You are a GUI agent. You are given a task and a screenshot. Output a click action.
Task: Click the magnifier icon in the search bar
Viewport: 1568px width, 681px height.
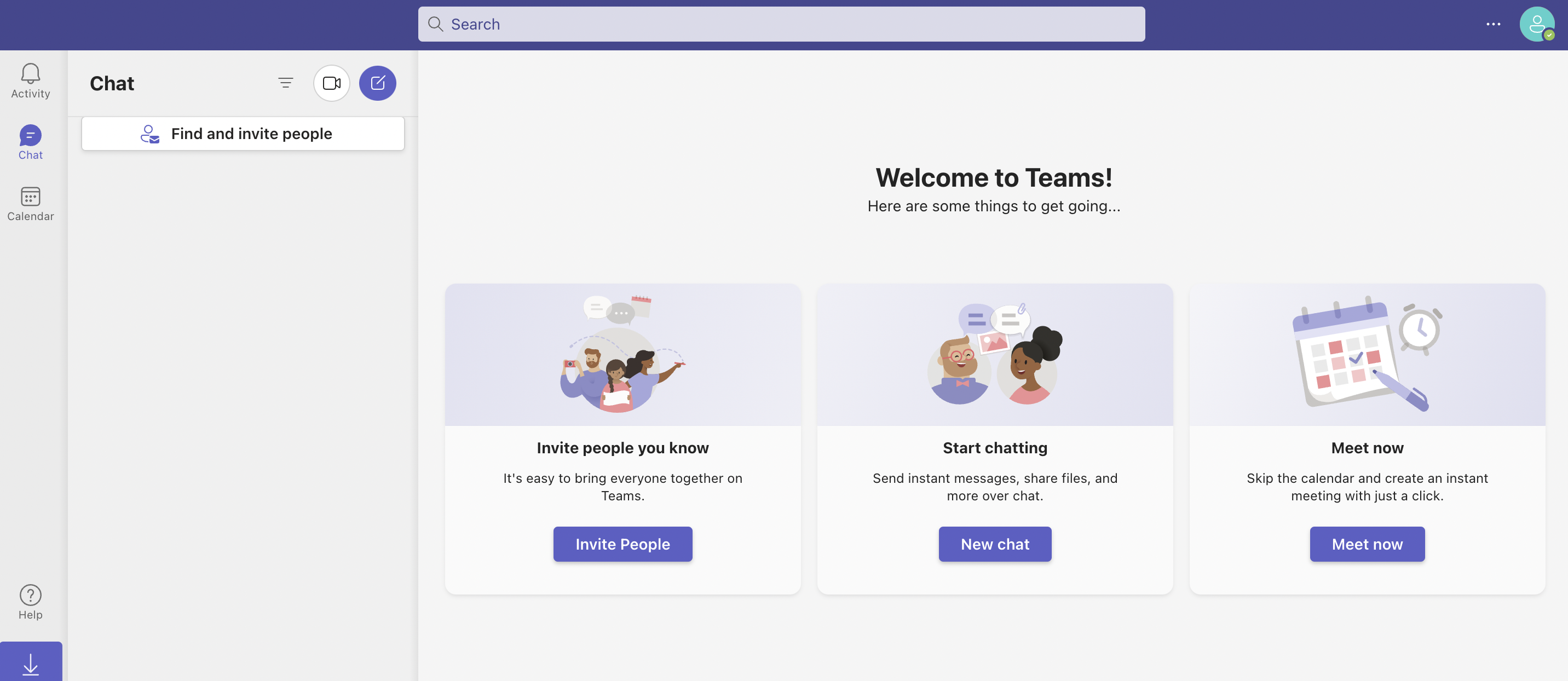435,24
